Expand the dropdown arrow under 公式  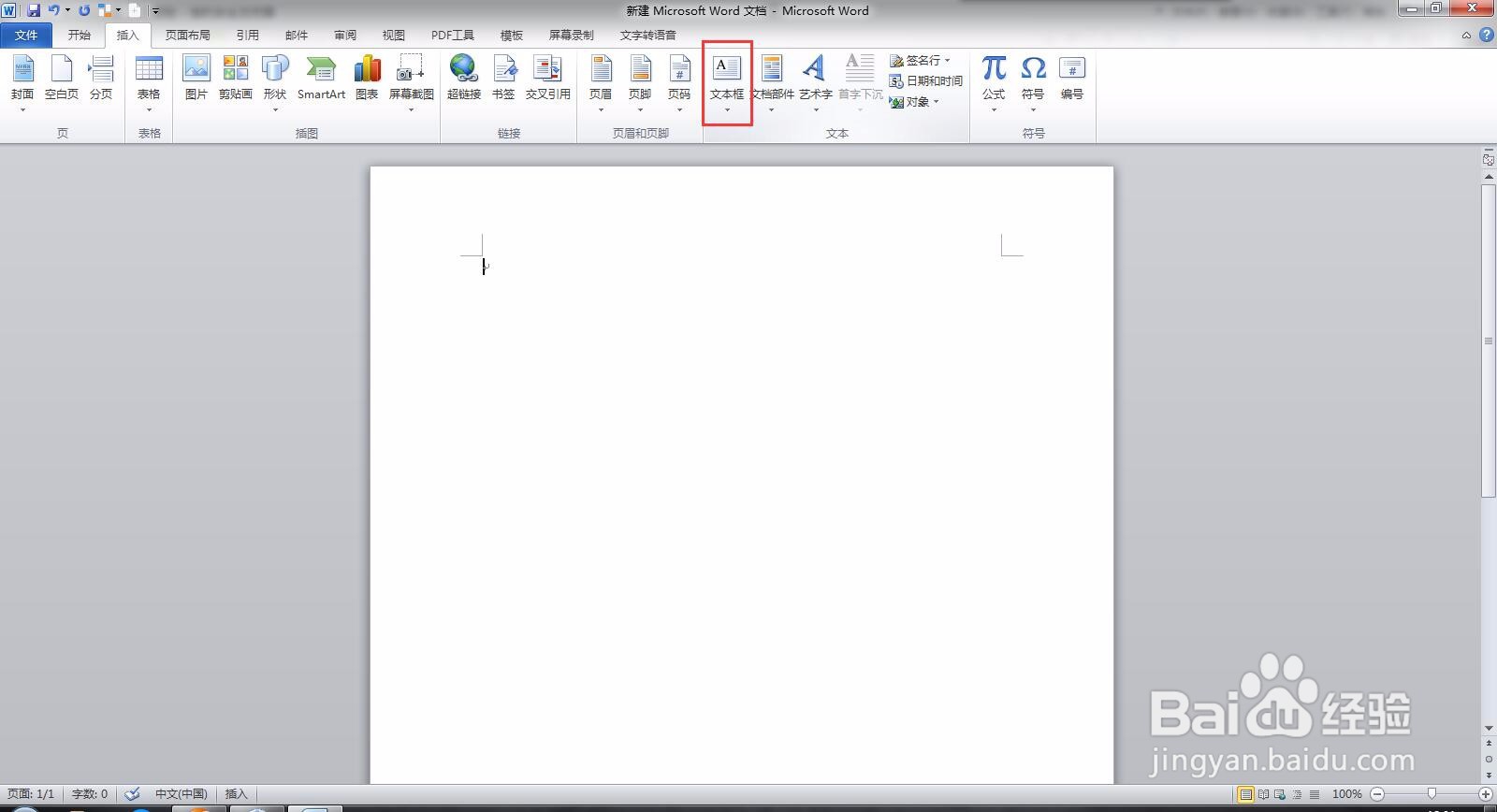tap(994, 110)
